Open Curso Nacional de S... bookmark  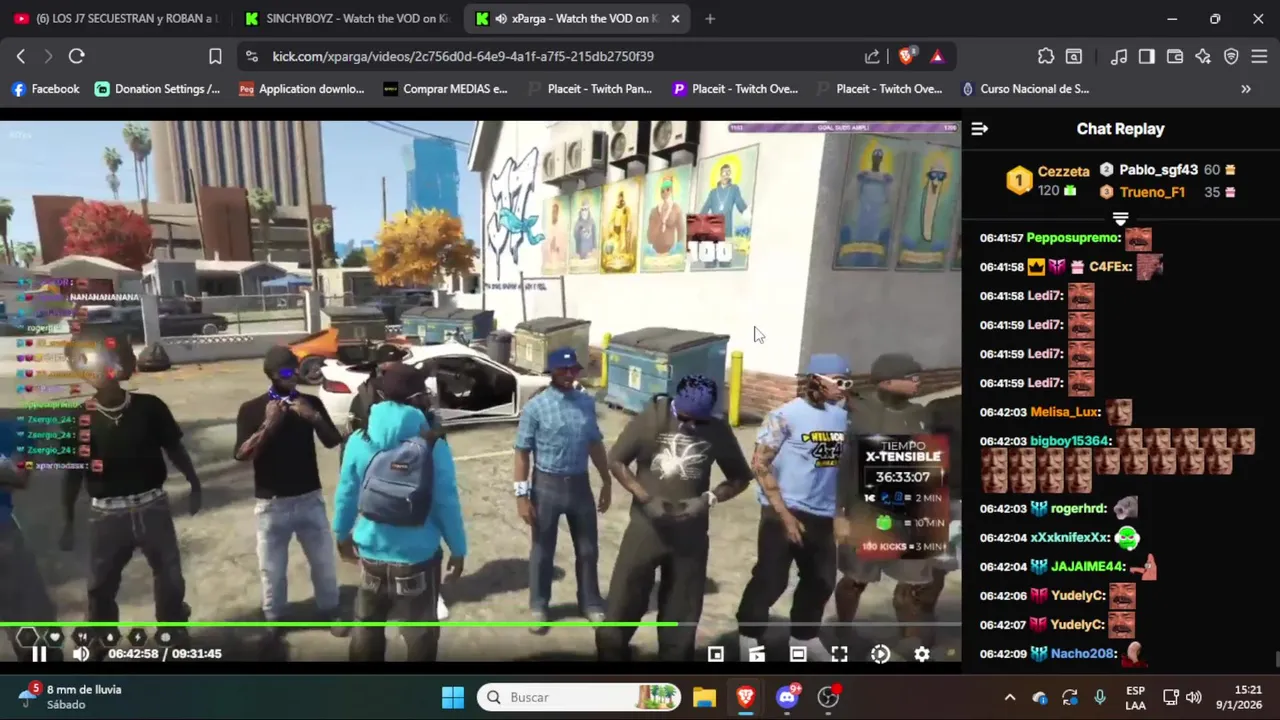click(x=1025, y=89)
